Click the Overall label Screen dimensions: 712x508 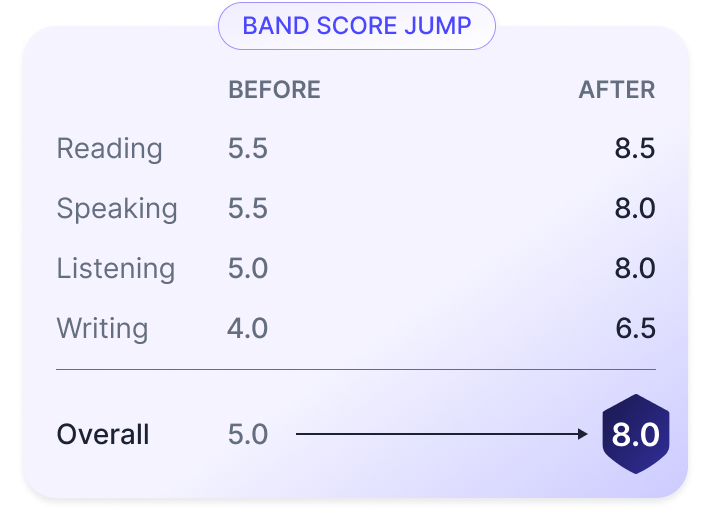click(103, 435)
